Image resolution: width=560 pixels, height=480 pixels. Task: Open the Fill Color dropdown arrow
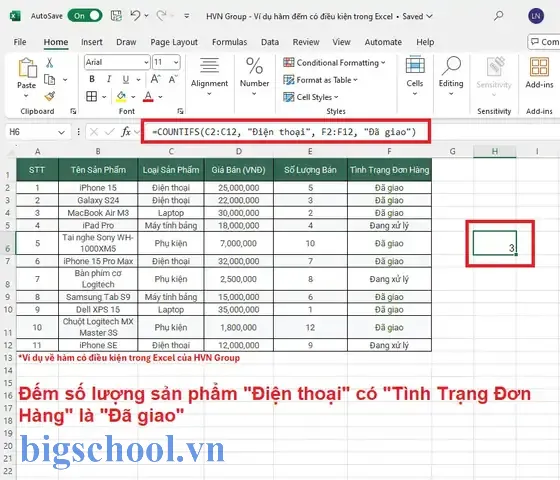(x=133, y=97)
